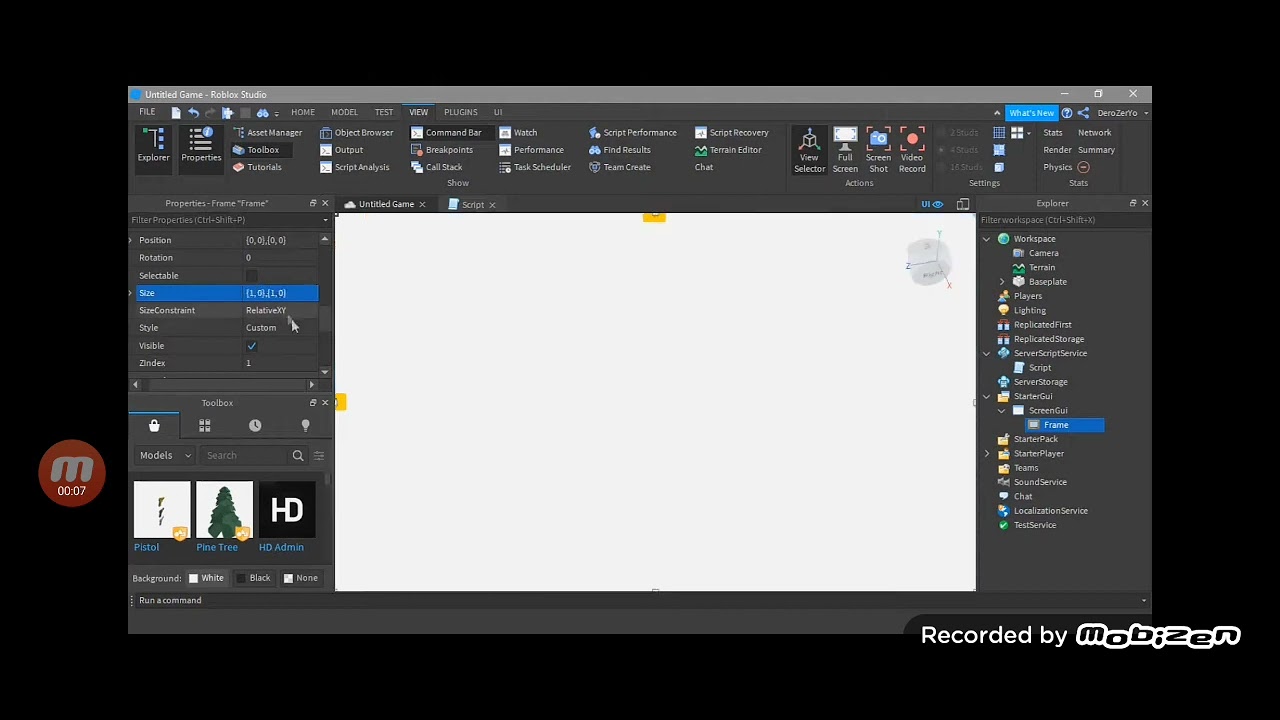Open Performance window
Viewport: 1280px width, 720px height.
[x=532, y=150]
